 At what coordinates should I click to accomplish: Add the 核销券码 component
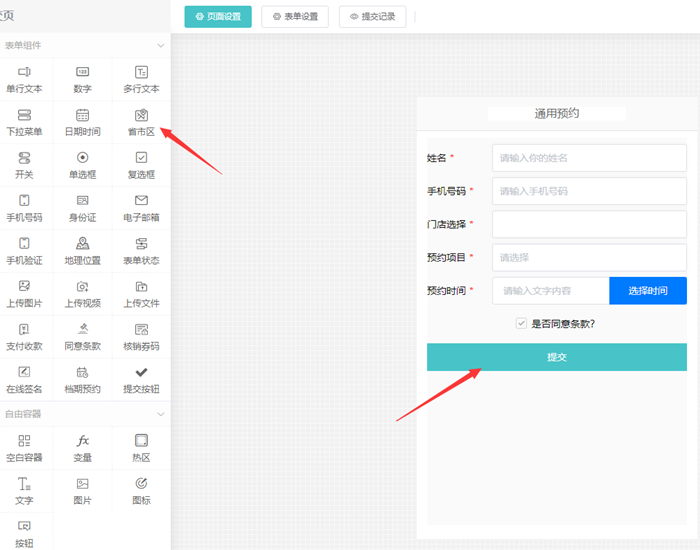tap(141, 329)
